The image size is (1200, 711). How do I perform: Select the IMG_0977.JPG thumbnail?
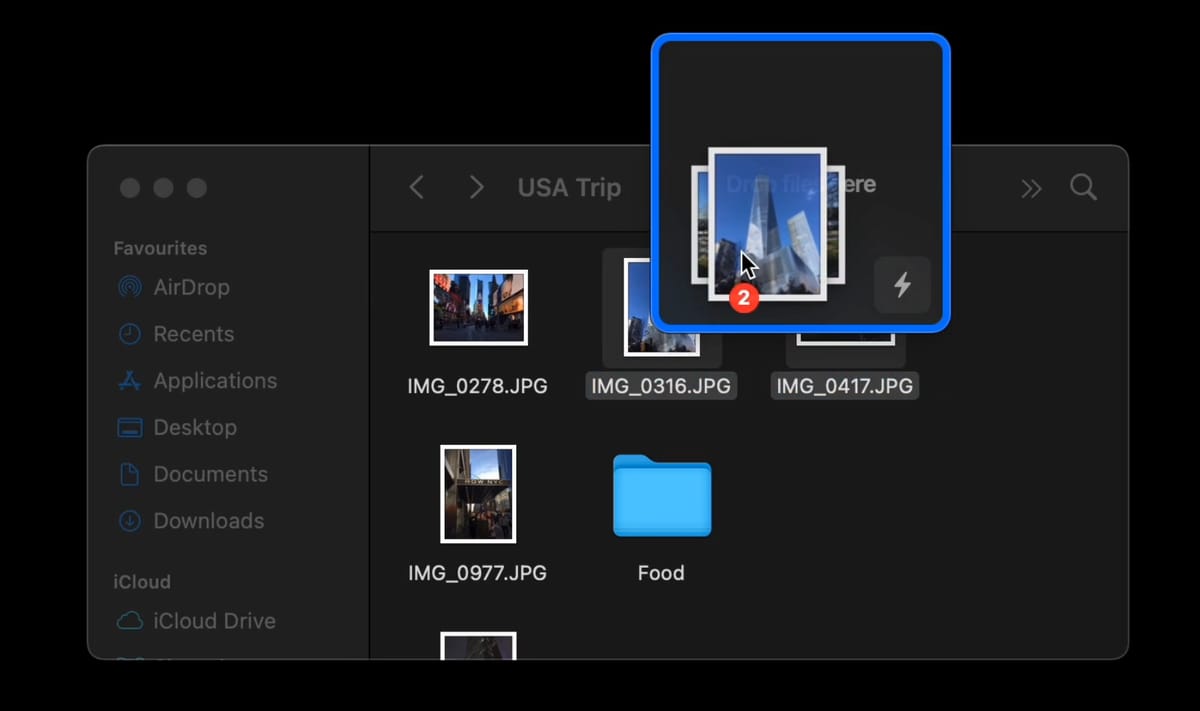tap(478, 494)
